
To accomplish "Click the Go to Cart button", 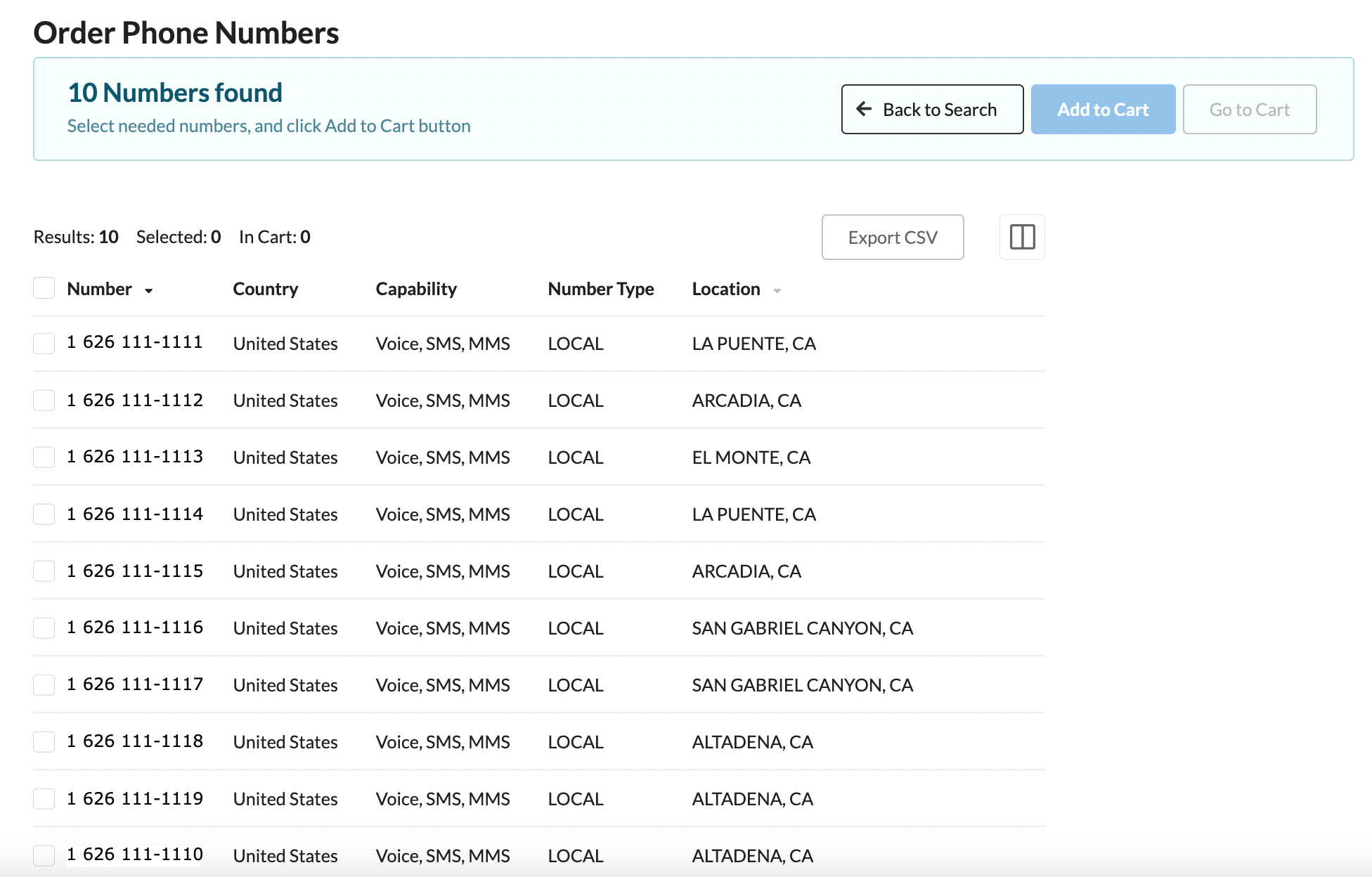I will pos(1250,110).
